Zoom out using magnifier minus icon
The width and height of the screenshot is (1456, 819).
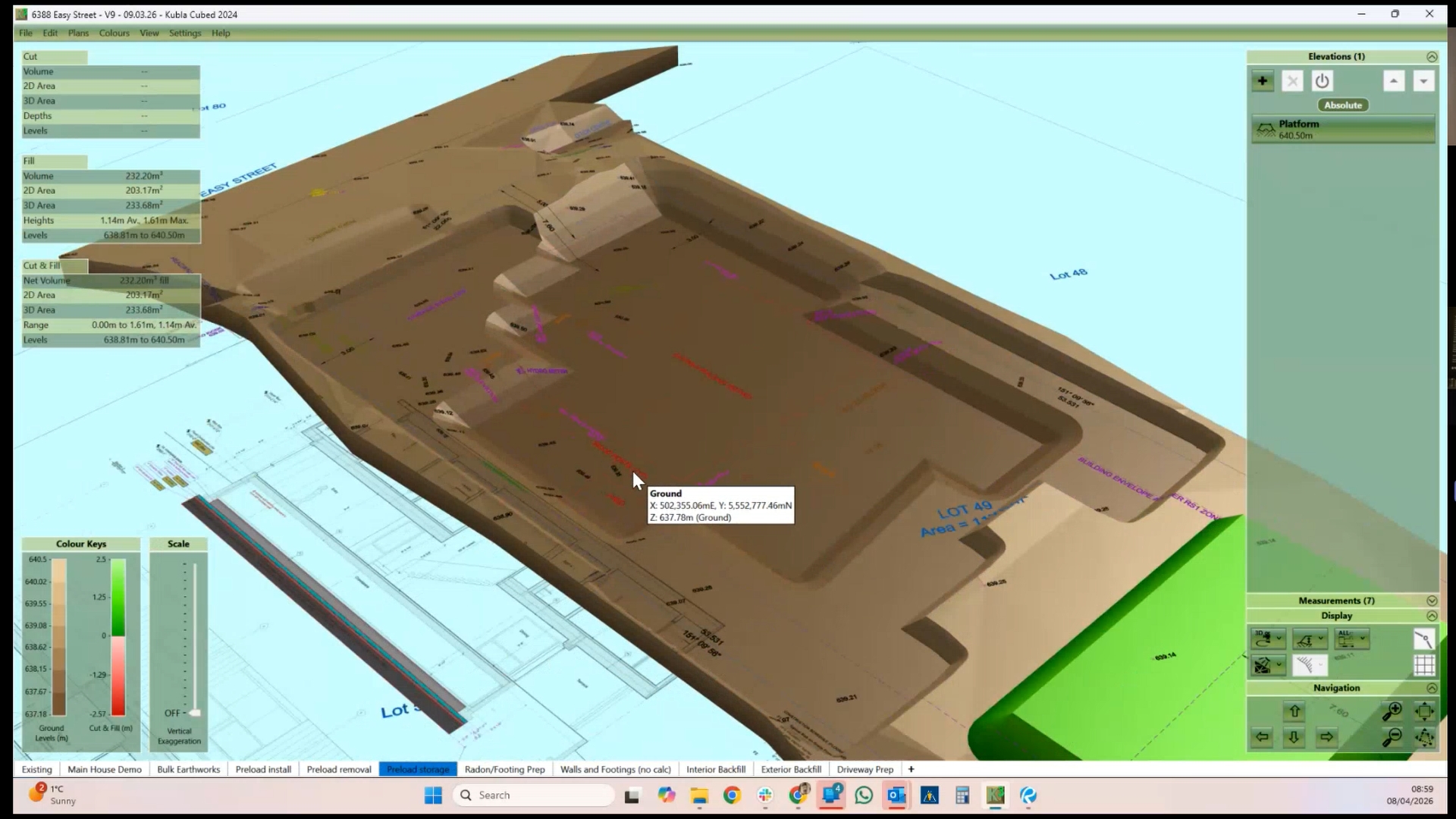pyautogui.click(x=1392, y=737)
